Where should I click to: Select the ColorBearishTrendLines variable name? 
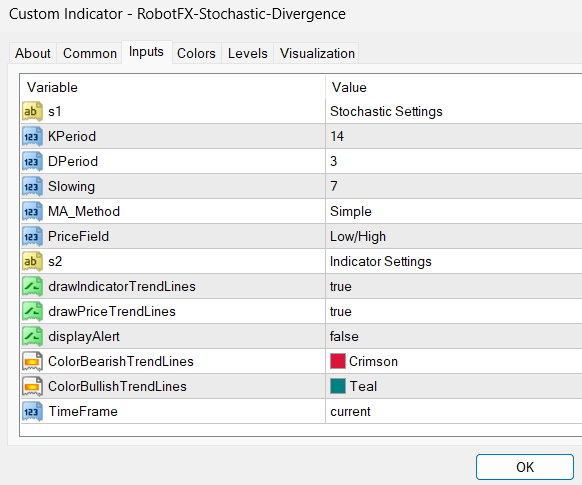click(x=121, y=361)
